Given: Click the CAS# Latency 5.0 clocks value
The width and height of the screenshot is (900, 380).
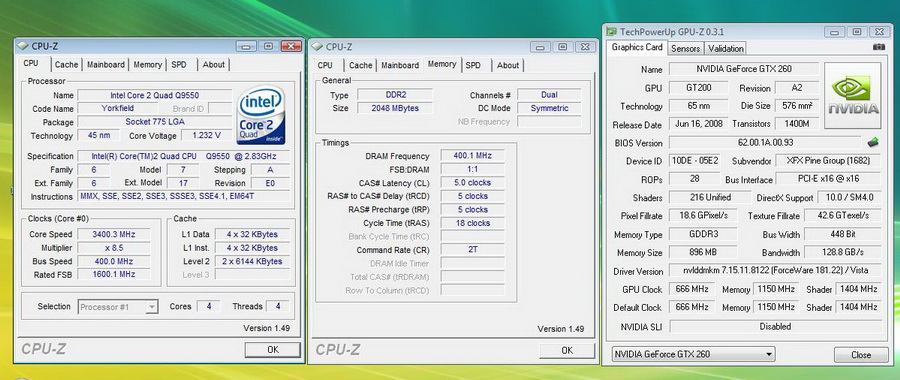Looking at the screenshot, I should pos(472,183).
